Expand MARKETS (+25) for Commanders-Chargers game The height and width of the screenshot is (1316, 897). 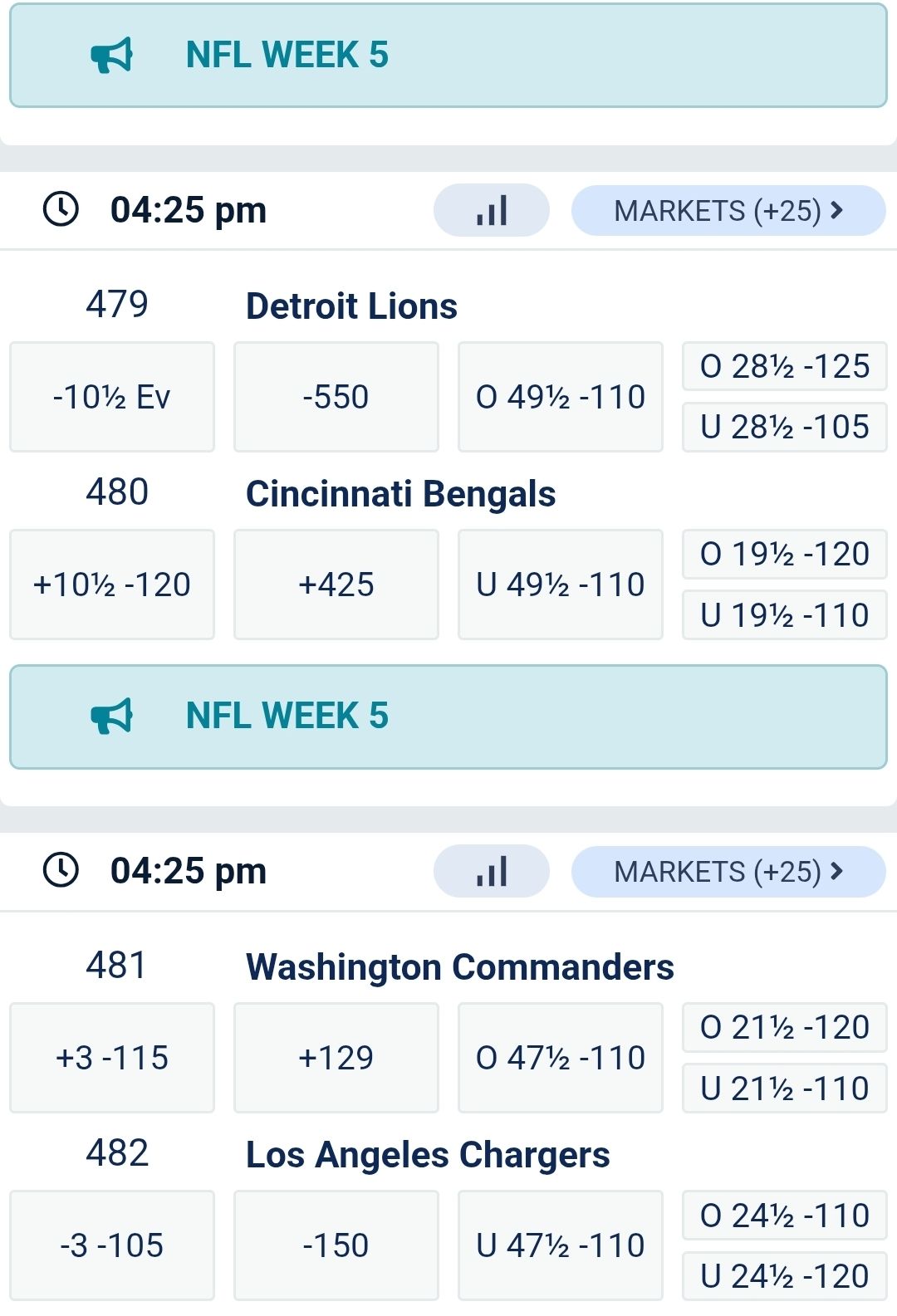(728, 872)
